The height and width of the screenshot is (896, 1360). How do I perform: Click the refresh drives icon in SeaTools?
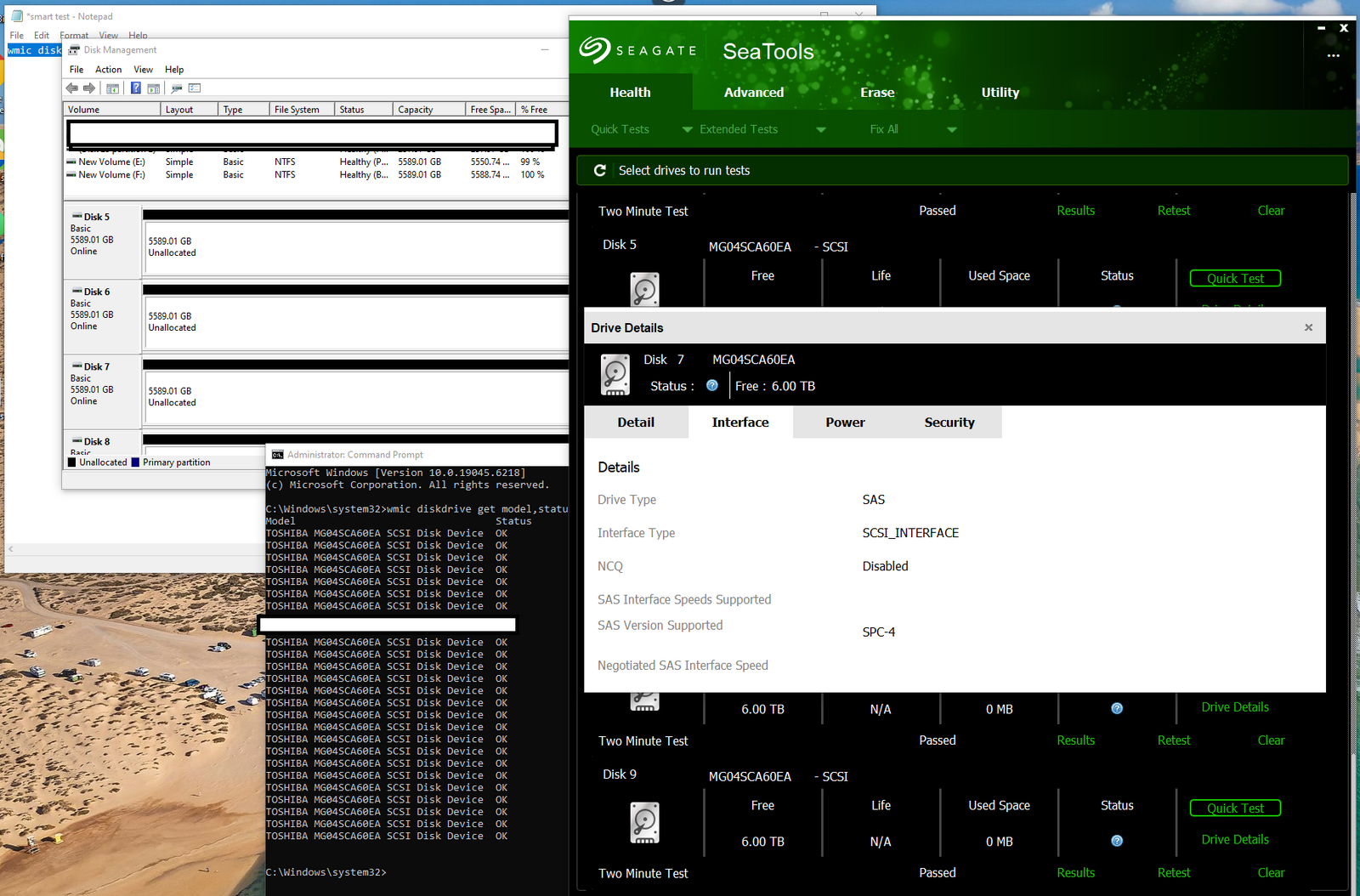tap(599, 170)
